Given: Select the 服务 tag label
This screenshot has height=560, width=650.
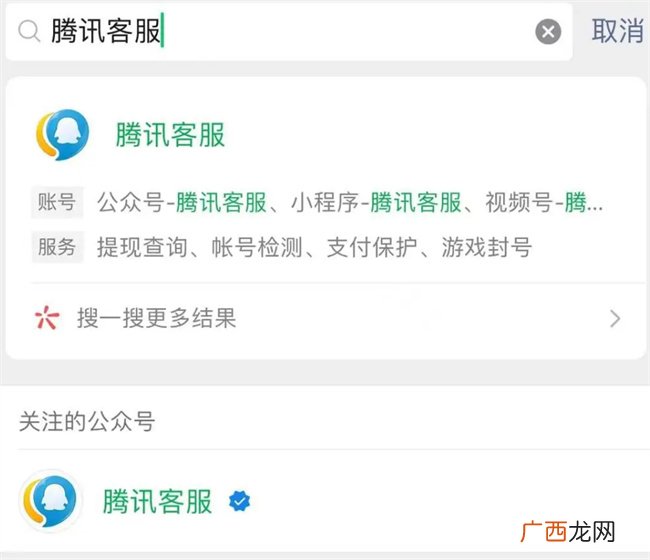Looking at the screenshot, I should pyautogui.click(x=57, y=247).
